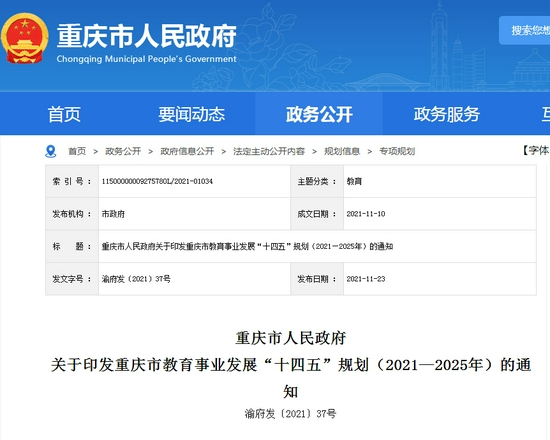Screen dimensions: 550x440
Task: Click the 字体 font size control
Action: click(x=536, y=150)
